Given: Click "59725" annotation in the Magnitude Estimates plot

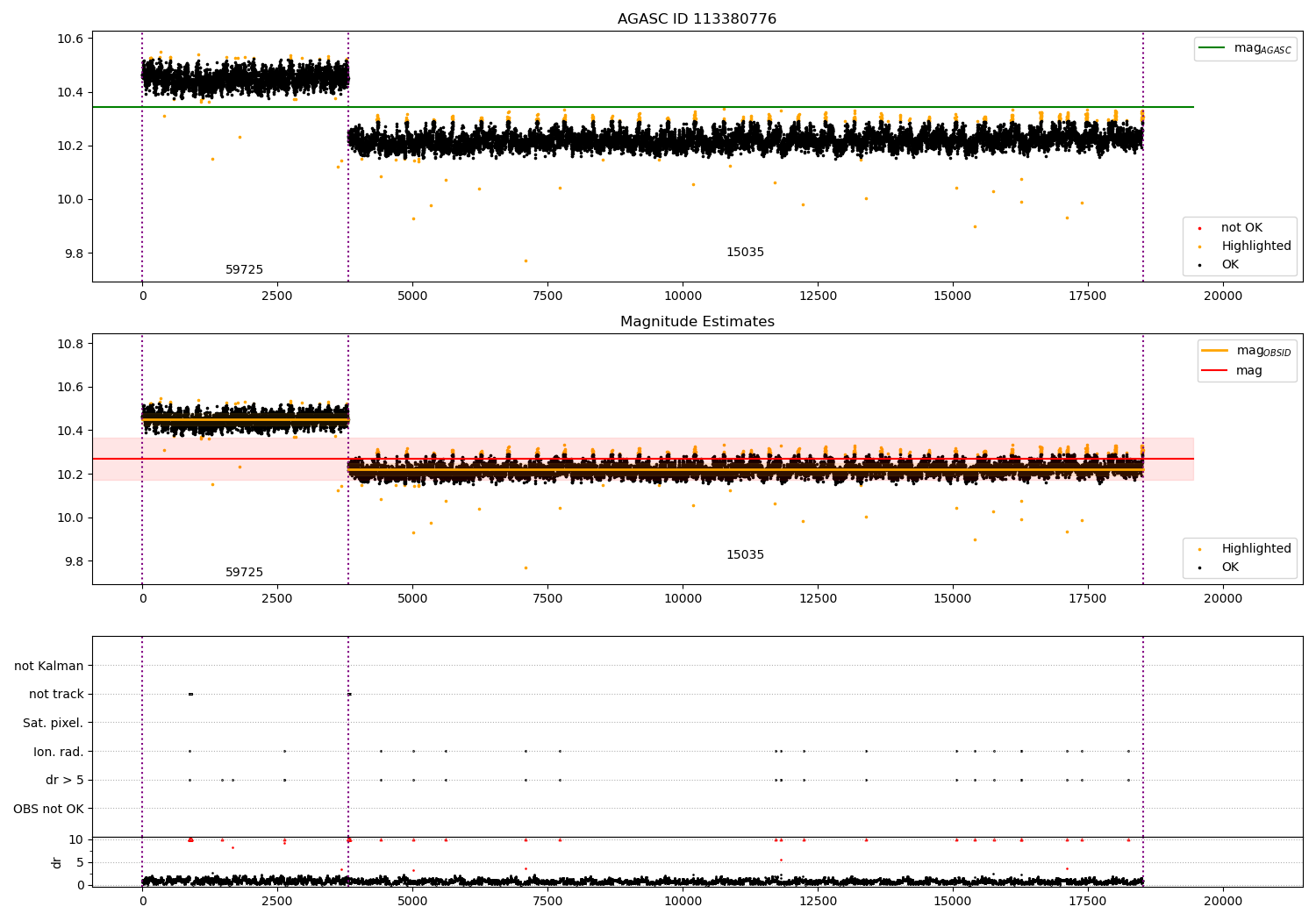Looking at the screenshot, I should 244,573.
